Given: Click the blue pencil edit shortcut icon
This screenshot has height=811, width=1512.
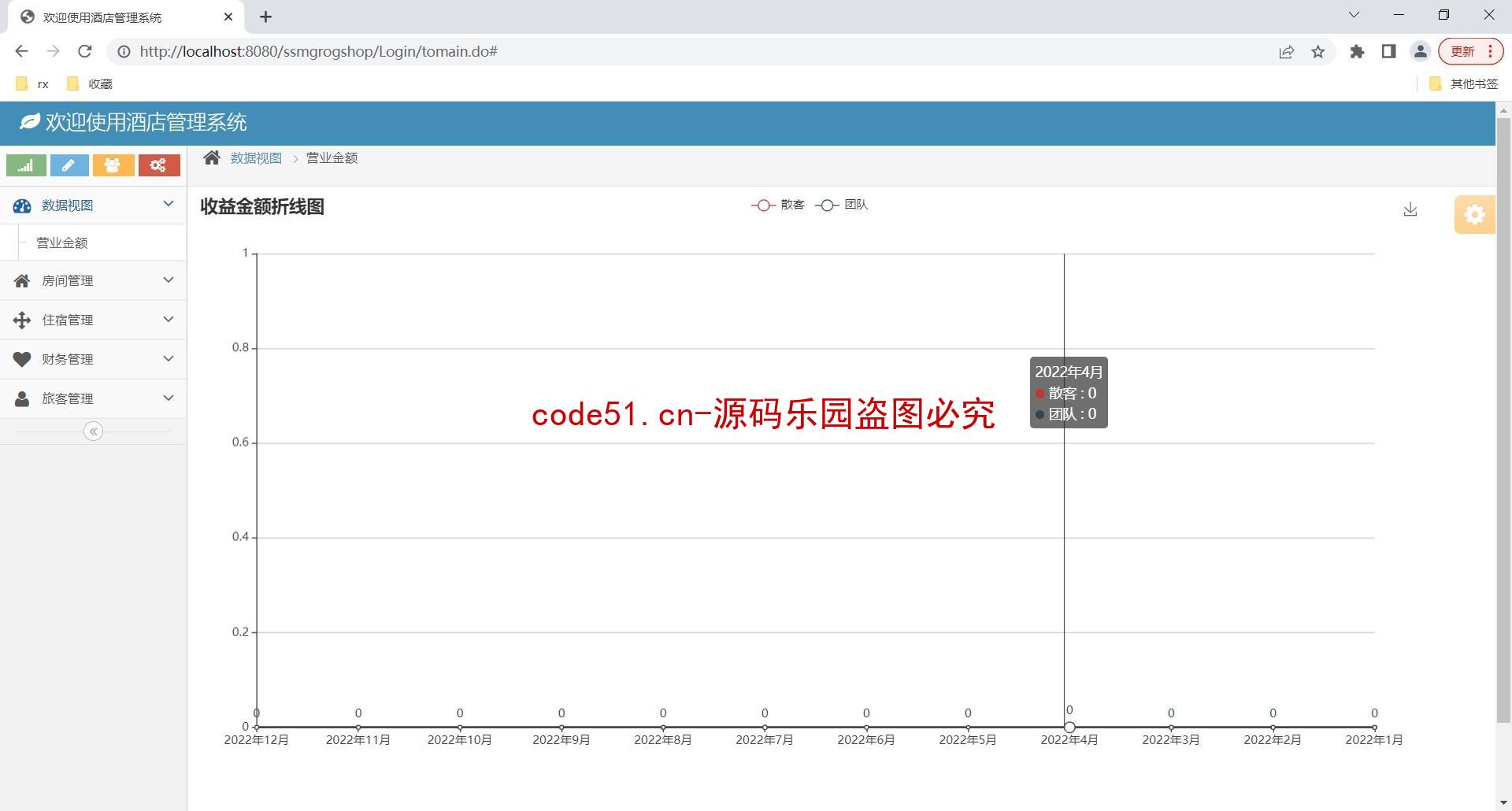Looking at the screenshot, I should point(69,165).
